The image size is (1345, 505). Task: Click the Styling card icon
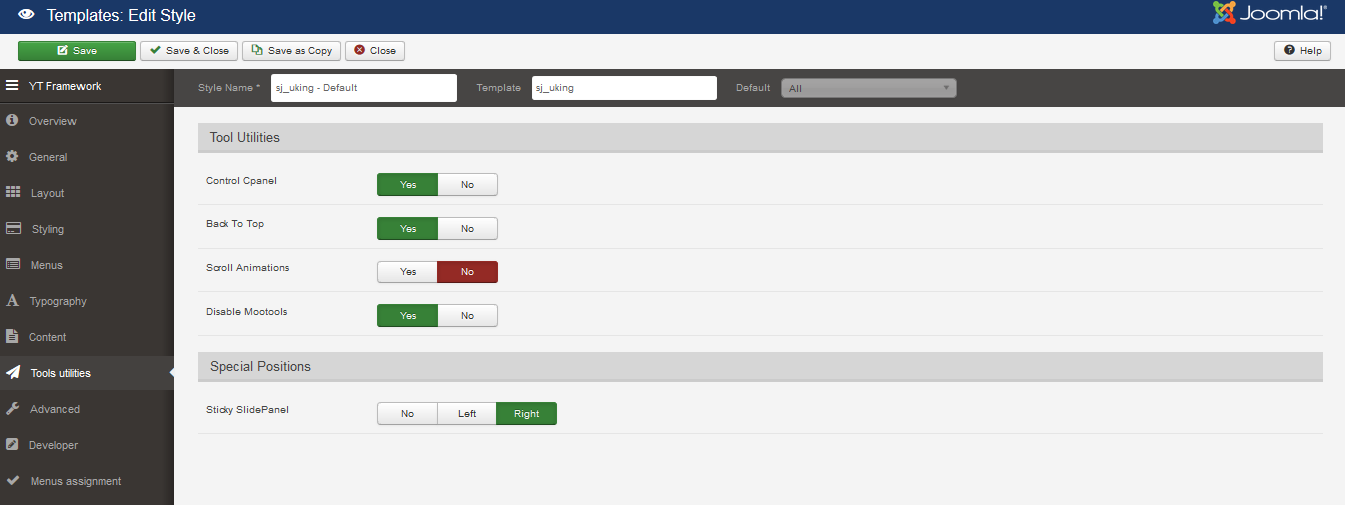coord(13,229)
